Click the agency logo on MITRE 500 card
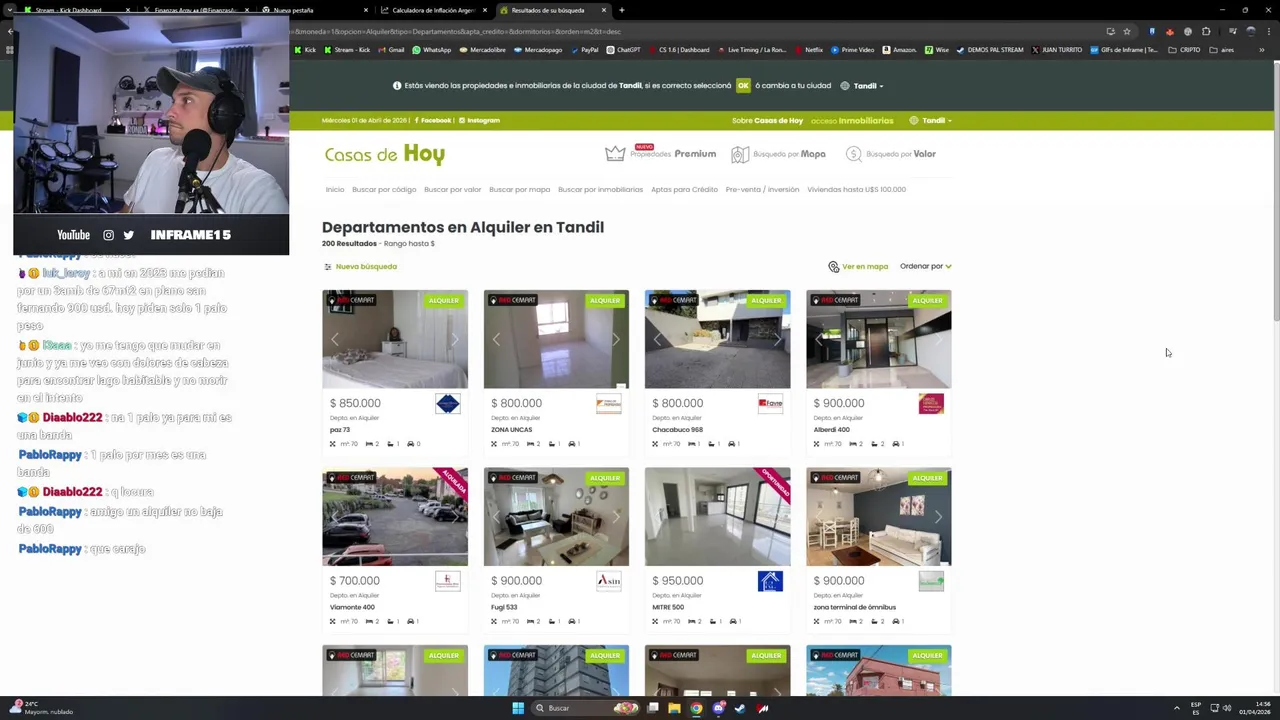The image size is (1280, 720). pyautogui.click(x=770, y=581)
